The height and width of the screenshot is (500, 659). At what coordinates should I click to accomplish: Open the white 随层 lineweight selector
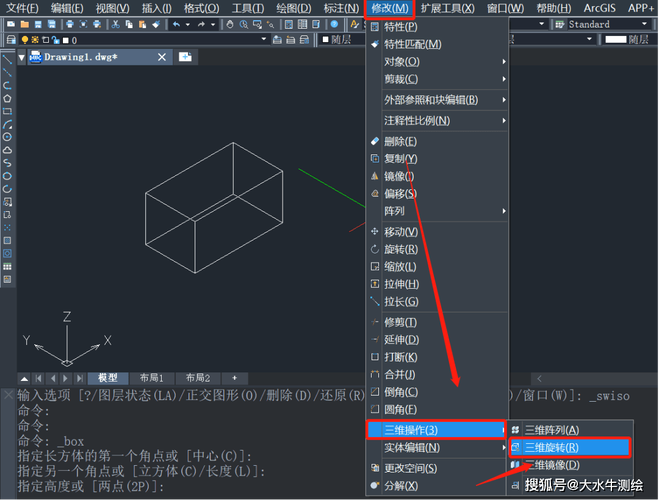tap(628, 40)
